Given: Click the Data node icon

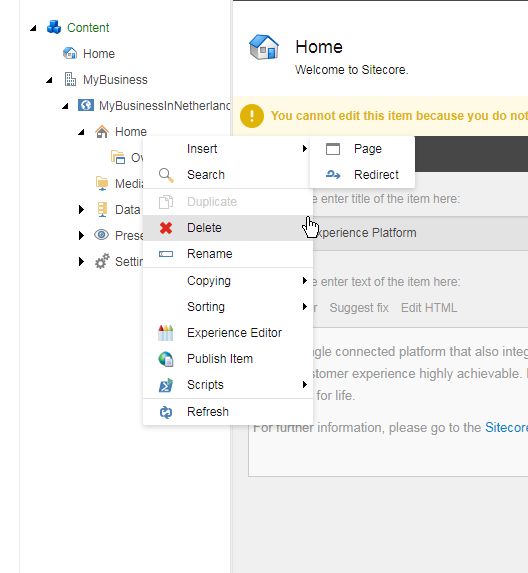Looking at the screenshot, I should (102, 209).
